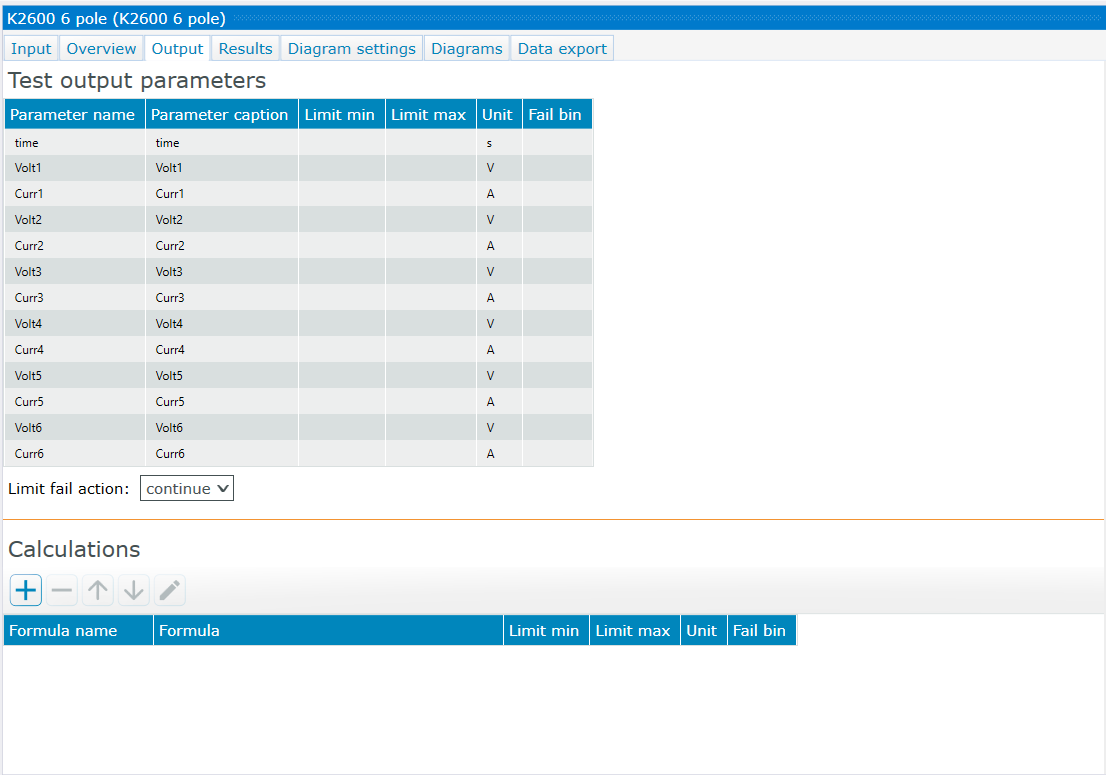Click the unit s cell for time
The image size is (1106, 775).
499,142
